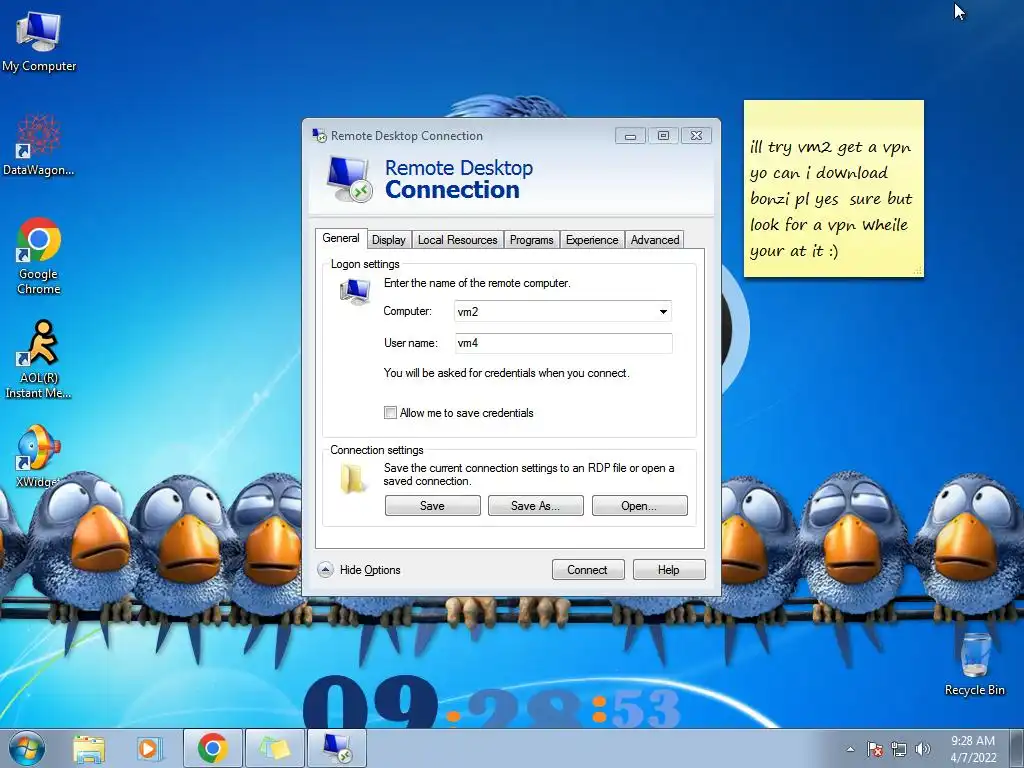Minimize the Remote Desktop Connection window
This screenshot has height=768, width=1024.
pyautogui.click(x=630, y=136)
